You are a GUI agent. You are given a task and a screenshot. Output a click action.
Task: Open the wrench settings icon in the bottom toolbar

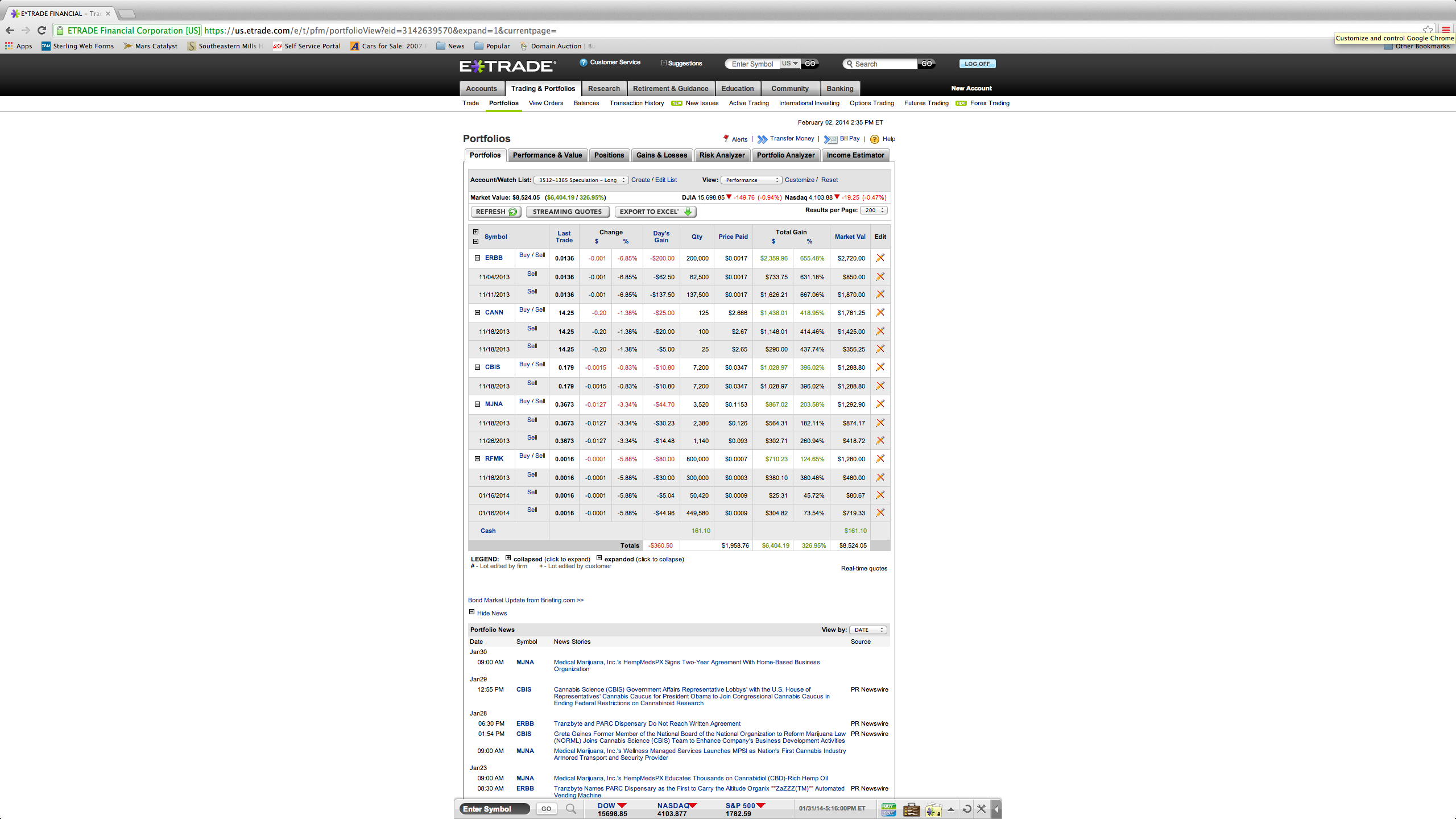981,809
